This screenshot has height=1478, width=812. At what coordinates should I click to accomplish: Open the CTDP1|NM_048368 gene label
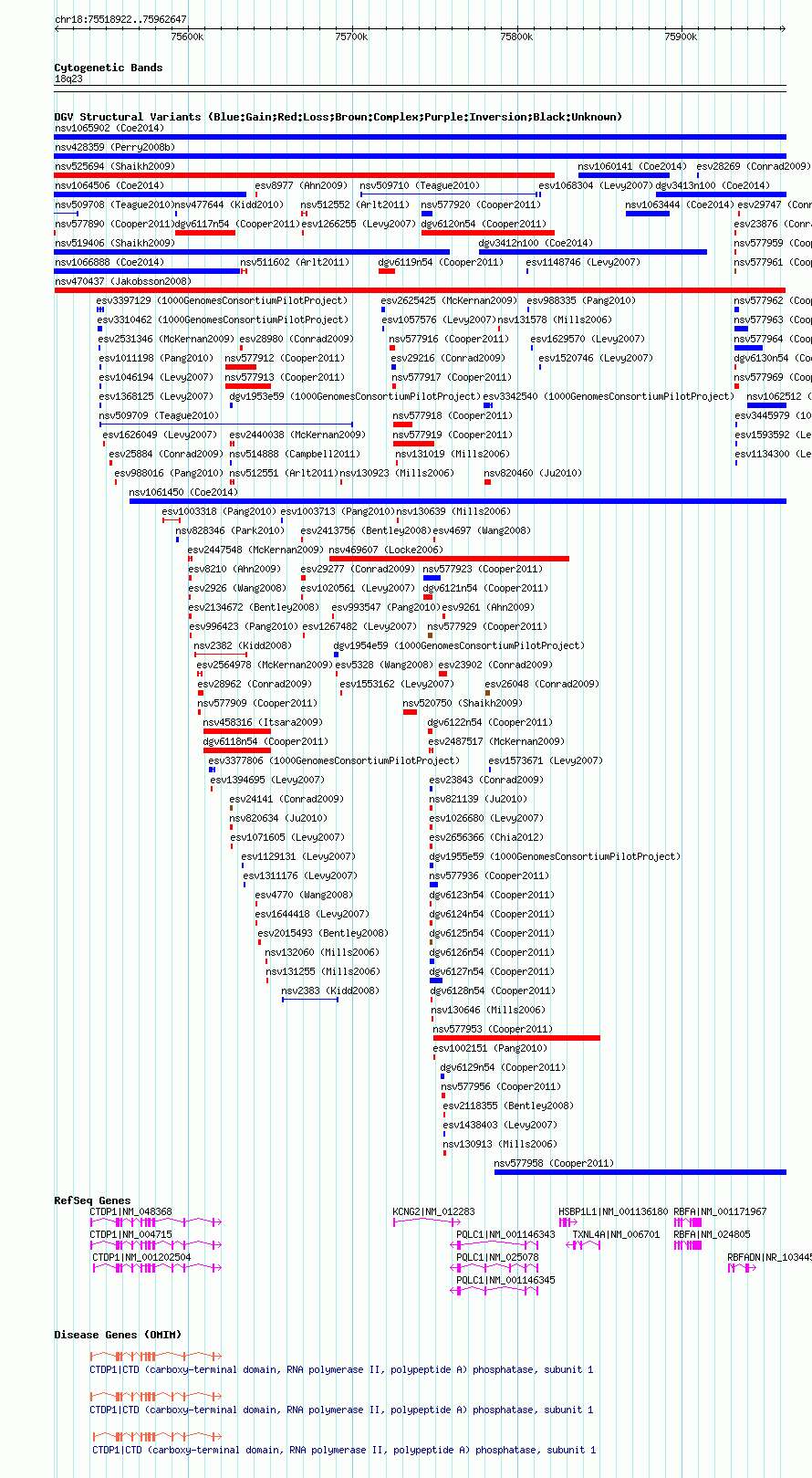click(130, 1211)
